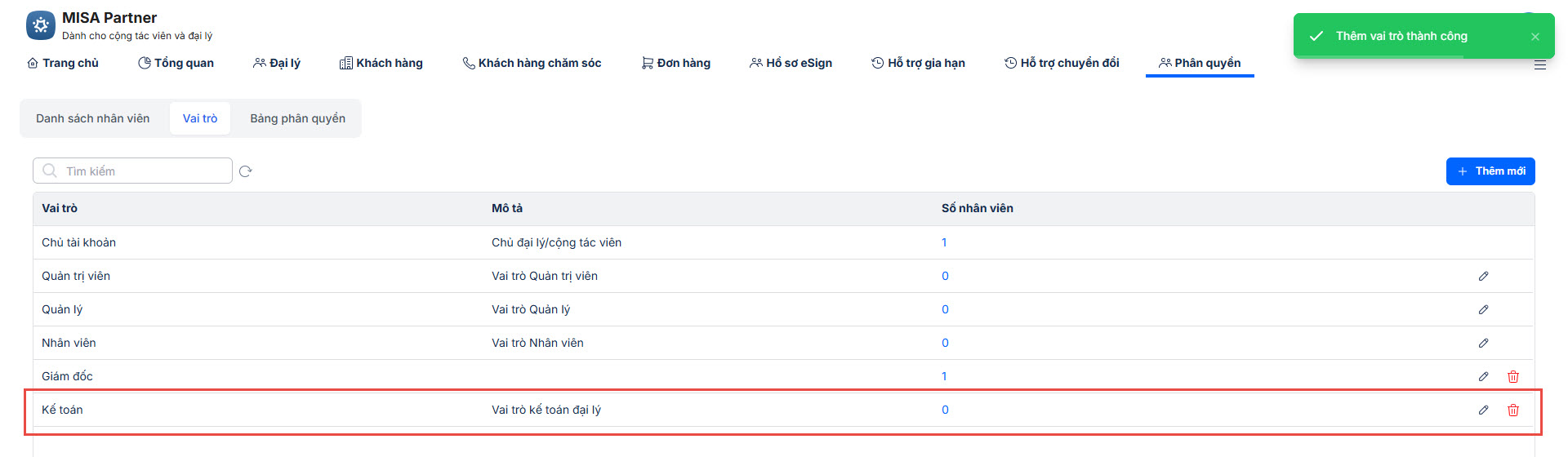This screenshot has width=1568, height=457.
Task: Go to Trang chủ menu
Action: [x=63, y=63]
